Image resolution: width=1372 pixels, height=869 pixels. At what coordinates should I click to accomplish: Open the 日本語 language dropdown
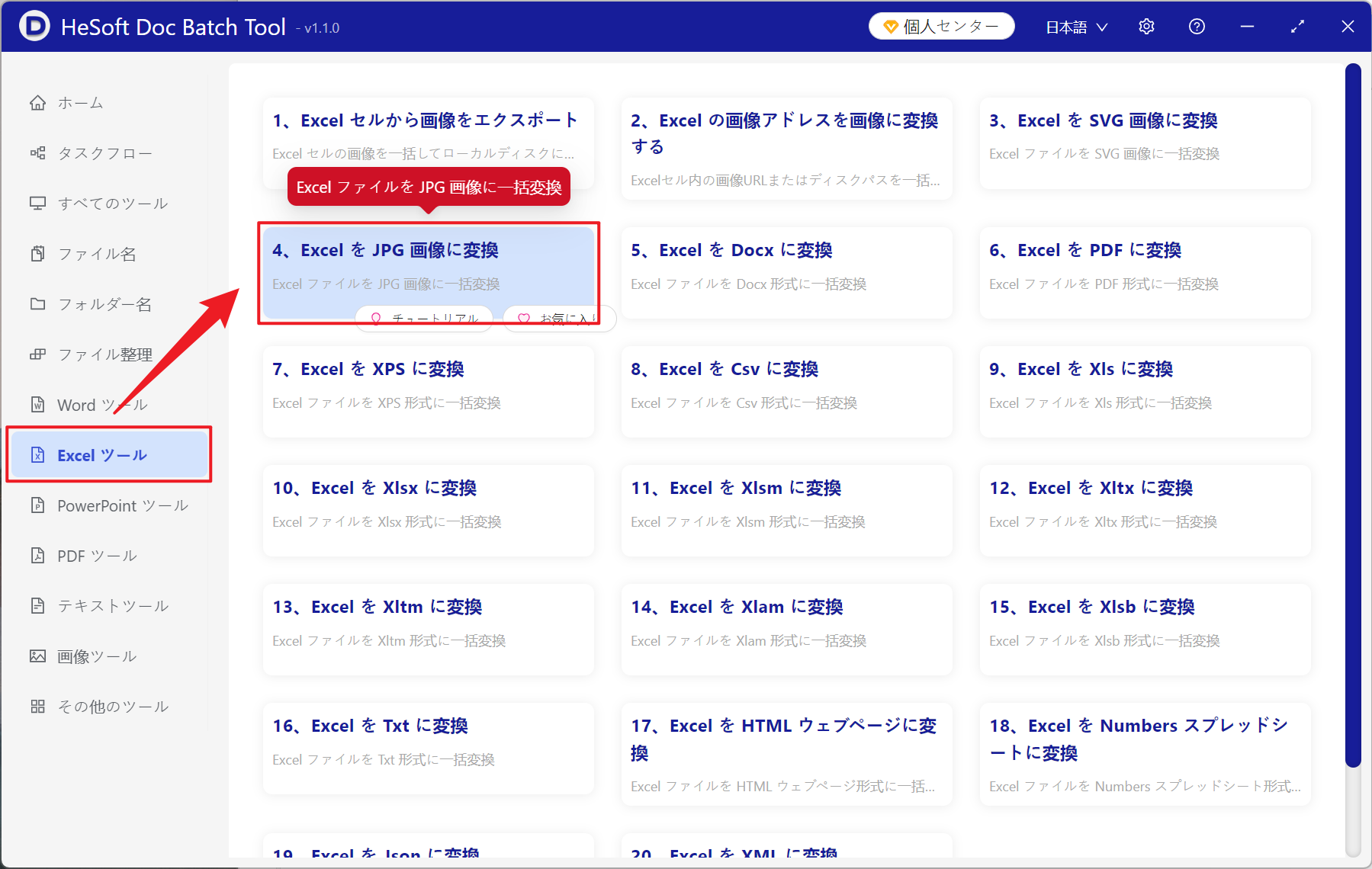pyautogui.click(x=1076, y=27)
